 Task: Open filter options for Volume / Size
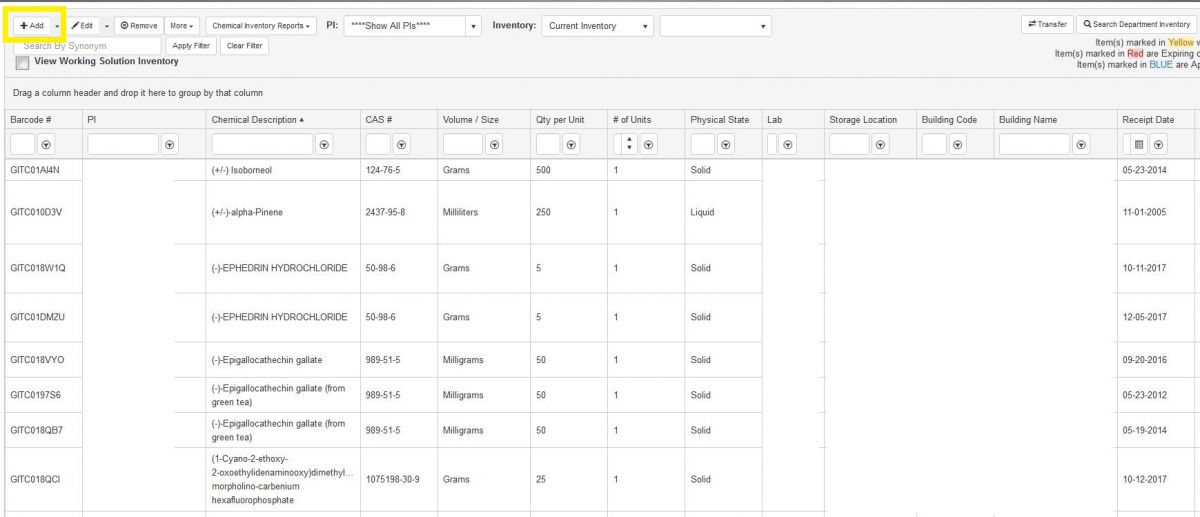(x=493, y=145)
